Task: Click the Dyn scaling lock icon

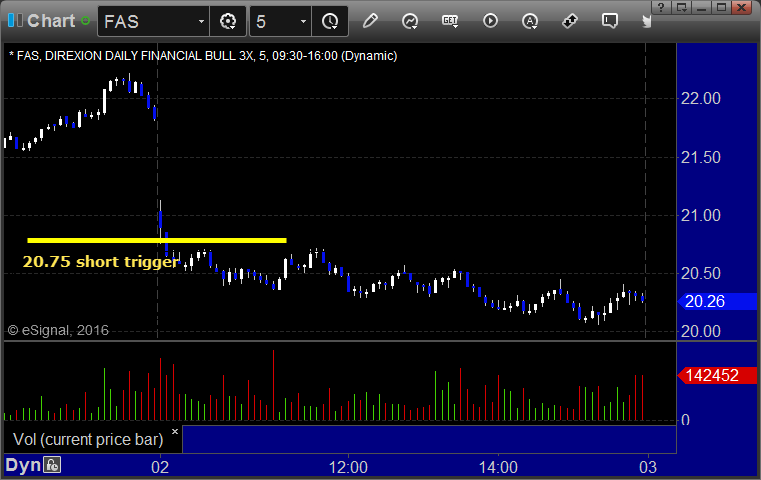Action: coord(52,465)
